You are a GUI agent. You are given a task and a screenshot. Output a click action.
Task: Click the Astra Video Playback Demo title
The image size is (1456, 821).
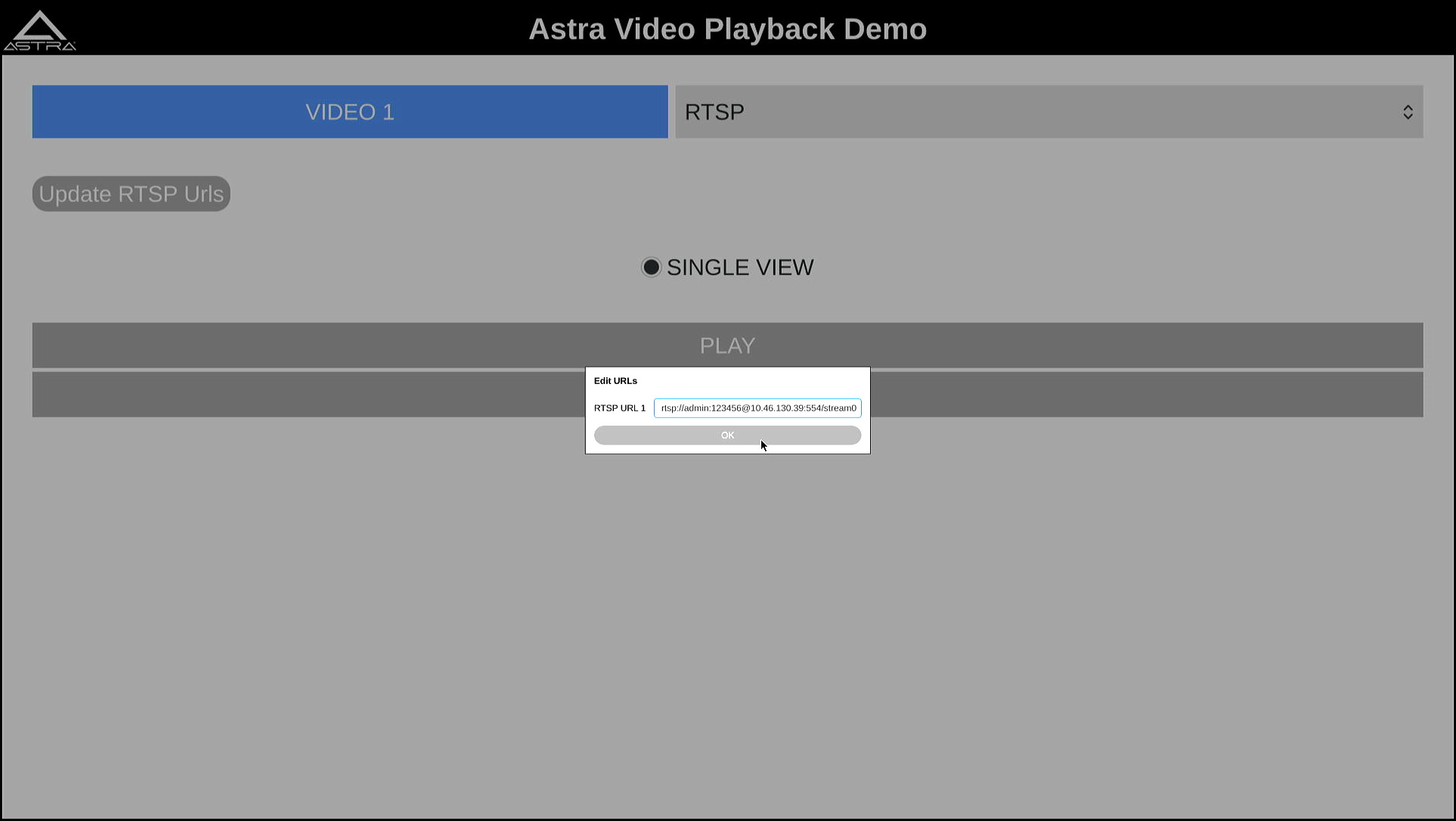click(726, 29)
